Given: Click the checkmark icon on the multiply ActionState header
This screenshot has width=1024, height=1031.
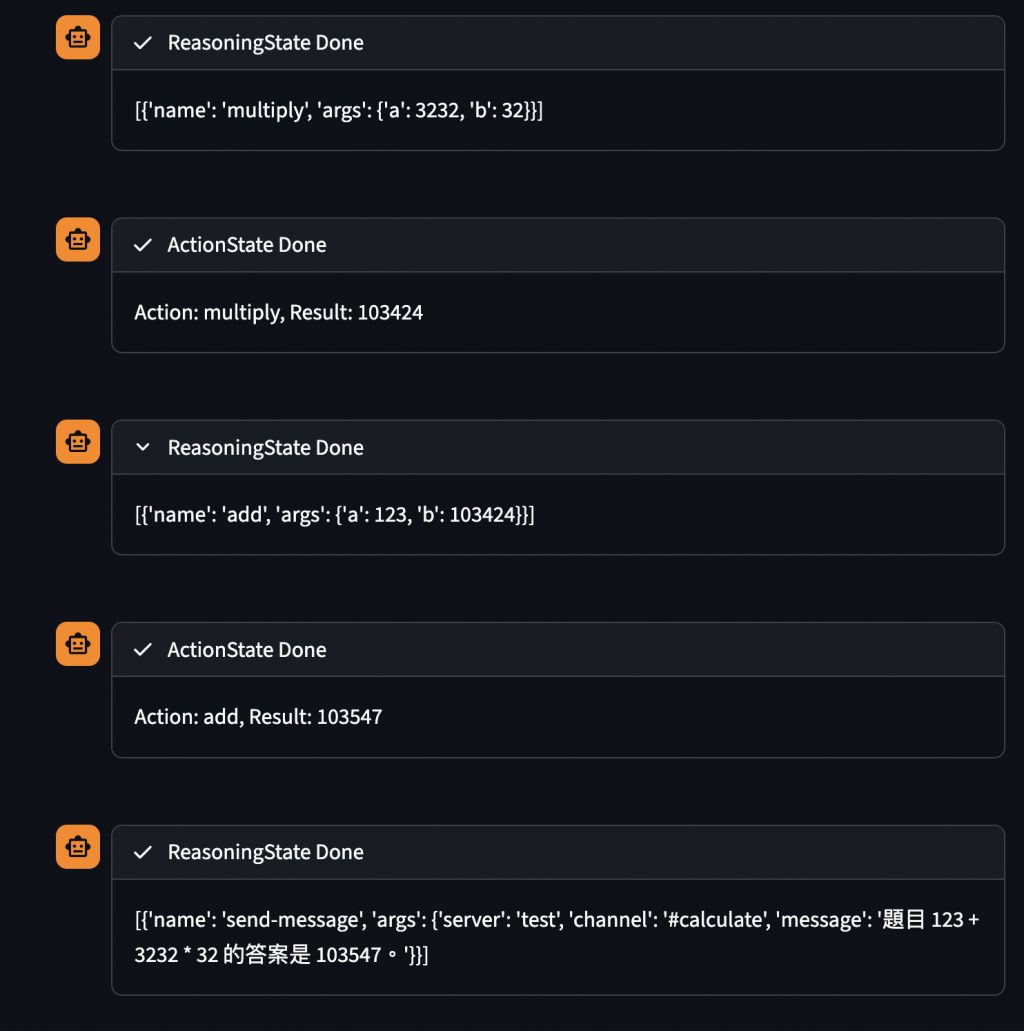Looking at the screenshot, I should 143,245.
